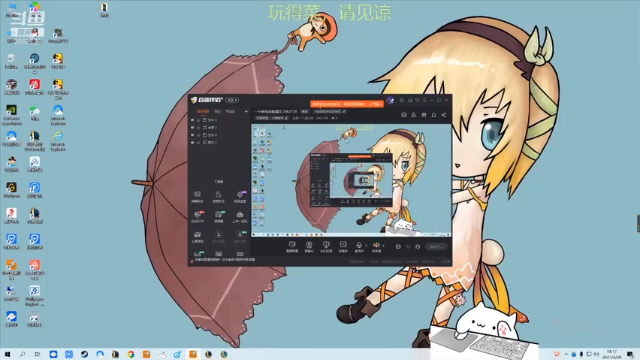This screenshot has width=640, height=360.
Task: Select the Internet Explorer desktop icon
Action: pos(58,140)
